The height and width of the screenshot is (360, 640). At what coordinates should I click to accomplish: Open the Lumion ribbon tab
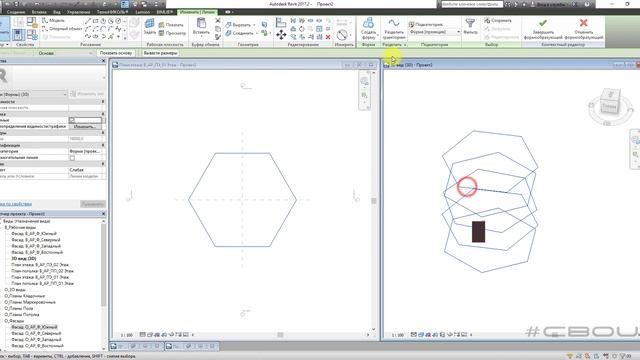[x=142, y=12]
